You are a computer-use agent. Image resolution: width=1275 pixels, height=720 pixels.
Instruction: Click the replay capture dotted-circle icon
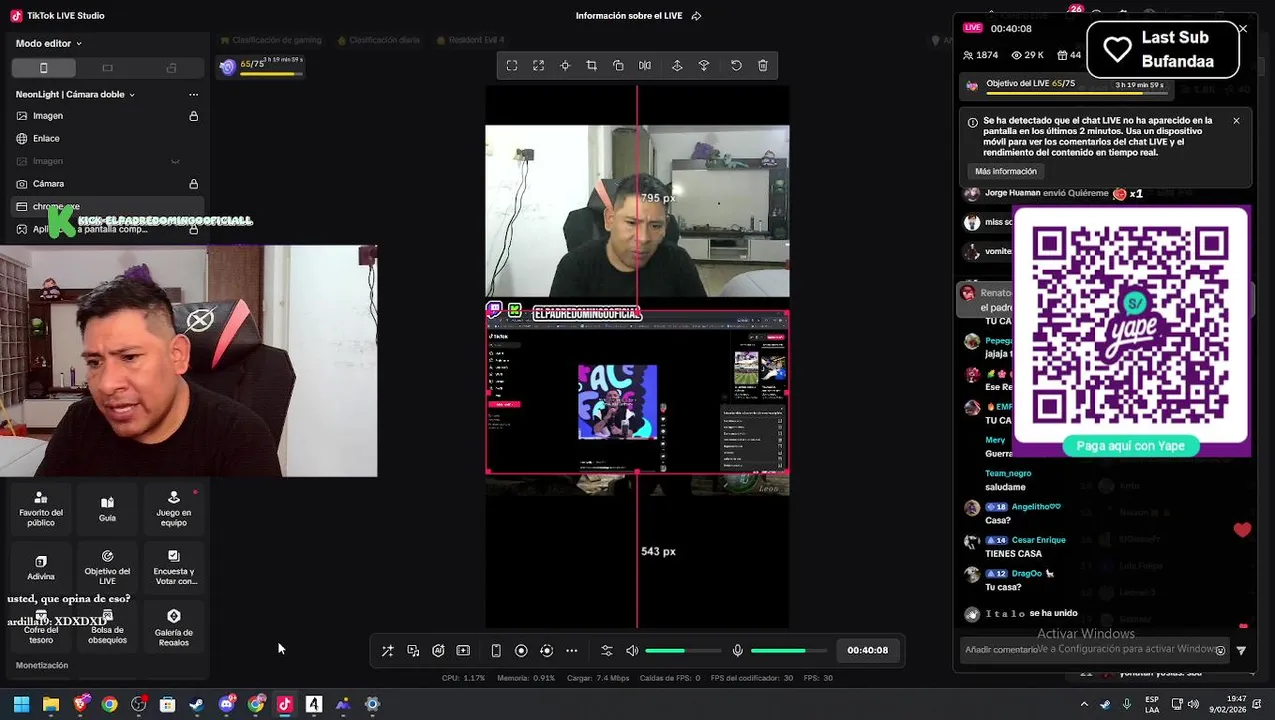coord(546,650)
